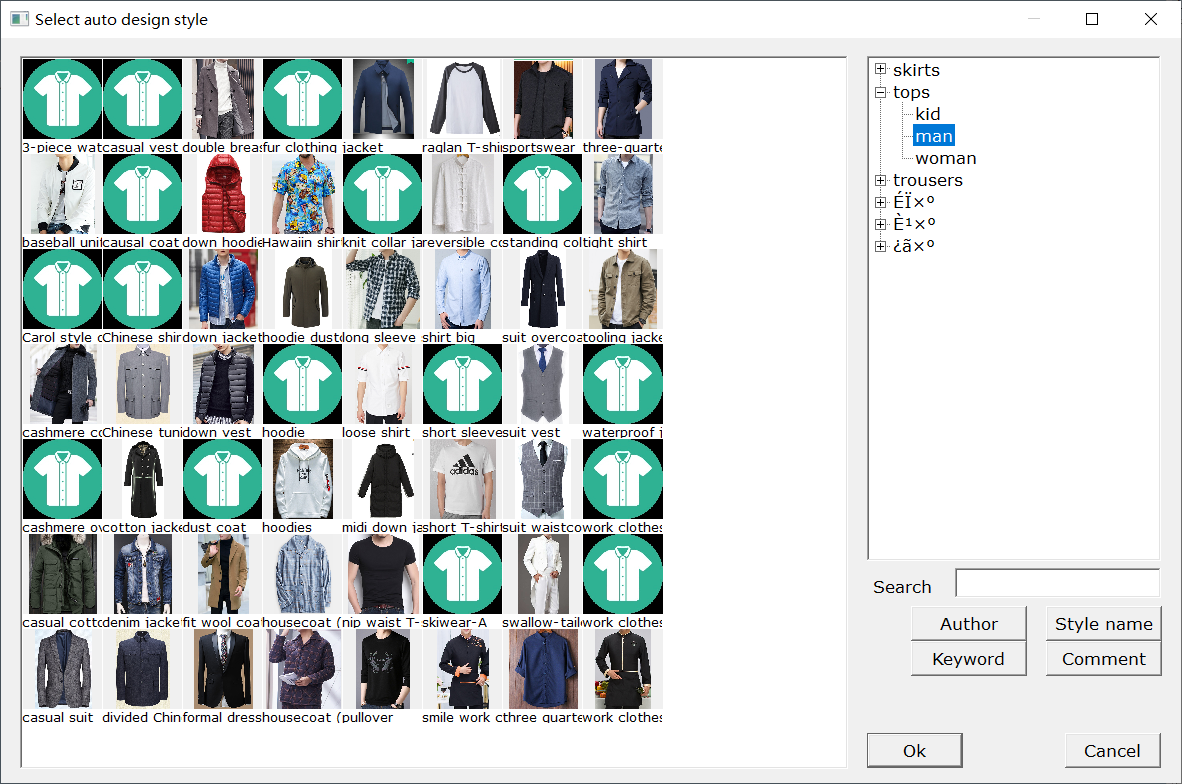Choose the knit collar jacket icon
The image size is (1182, 784).
[x=383, y=194]
